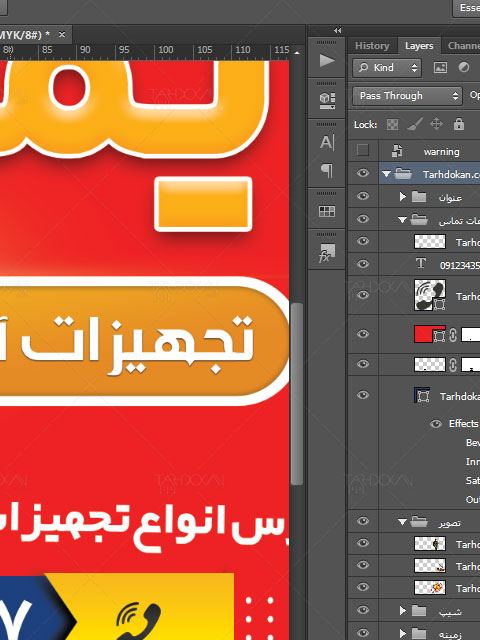Expand the عنوان group arrow

point(402,197)
